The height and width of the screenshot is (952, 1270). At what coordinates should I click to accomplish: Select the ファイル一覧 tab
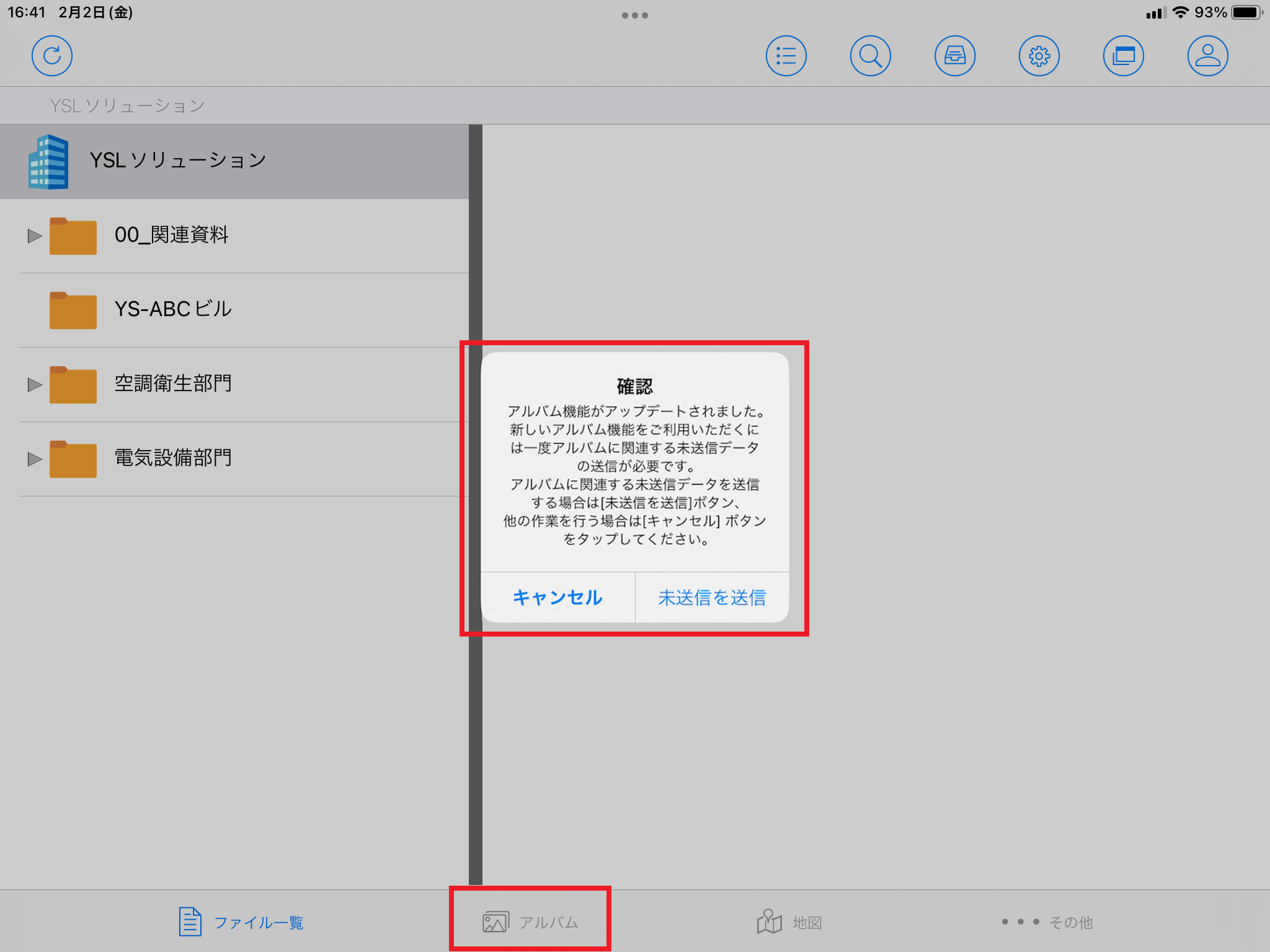pyautogui.click(x=241, y=922)
